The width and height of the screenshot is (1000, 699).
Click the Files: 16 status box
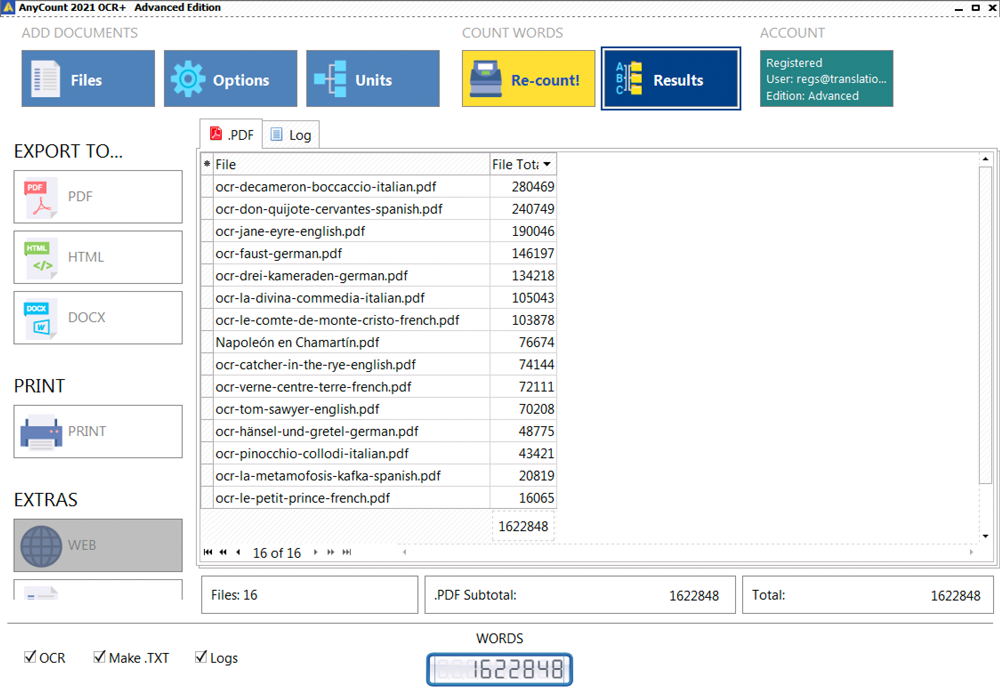(x=309, y=595)
